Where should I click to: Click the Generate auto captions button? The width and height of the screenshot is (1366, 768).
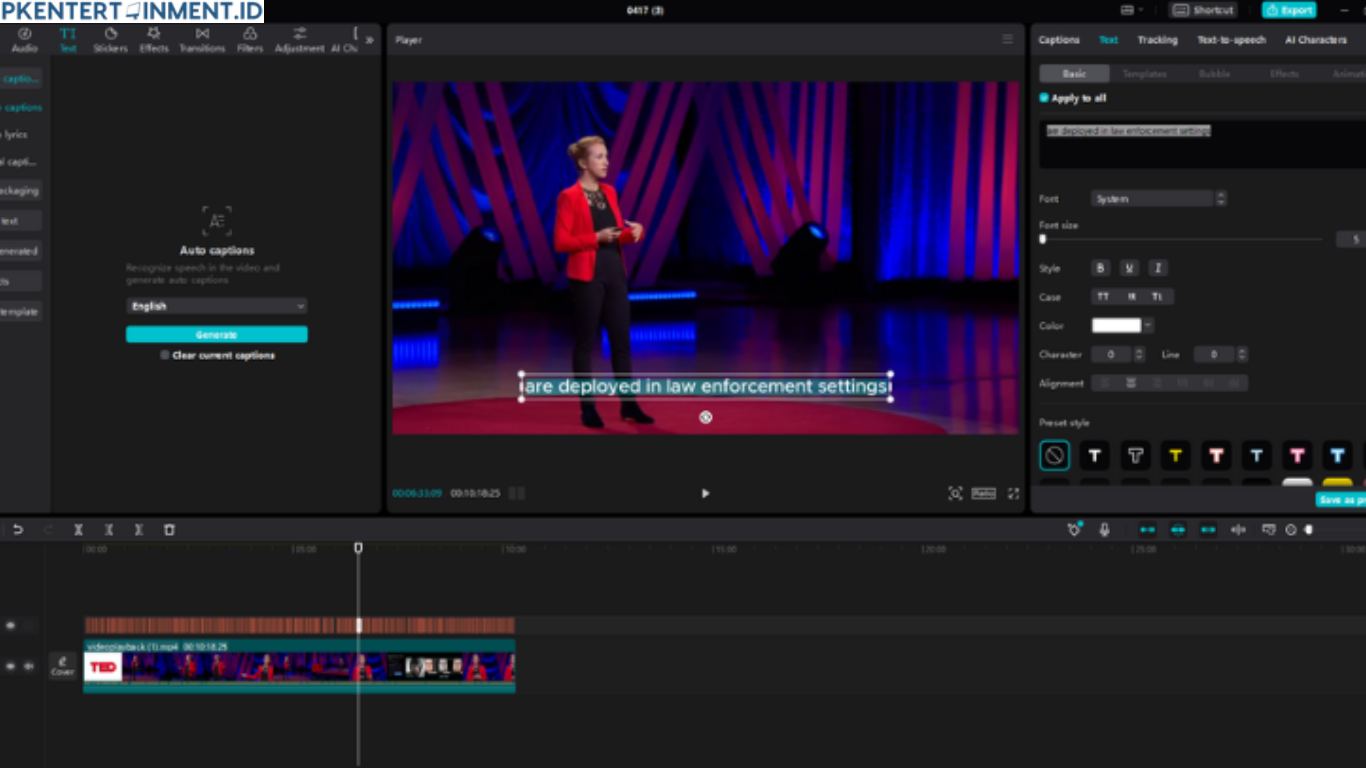point(216,335)
